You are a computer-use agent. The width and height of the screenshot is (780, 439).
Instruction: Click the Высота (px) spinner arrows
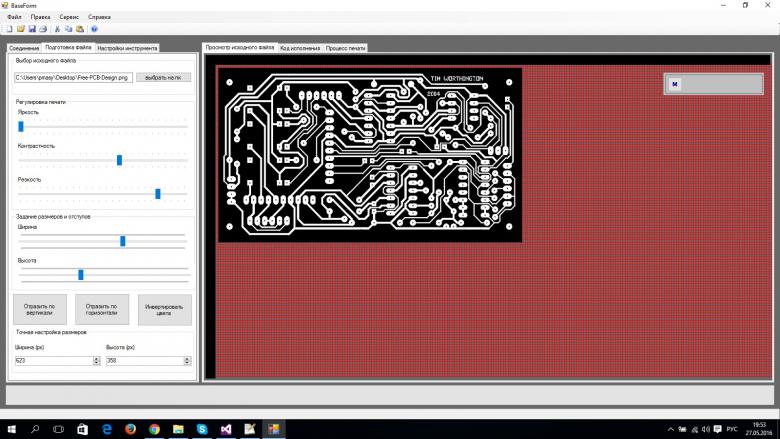click(x=188, y=360)
